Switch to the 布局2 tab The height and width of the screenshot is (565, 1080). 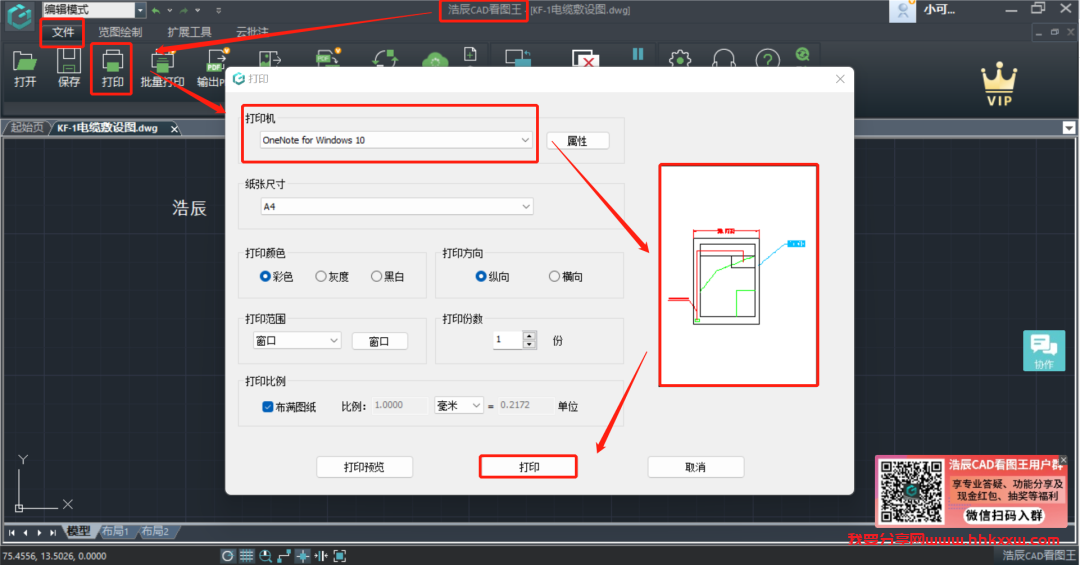155,531
